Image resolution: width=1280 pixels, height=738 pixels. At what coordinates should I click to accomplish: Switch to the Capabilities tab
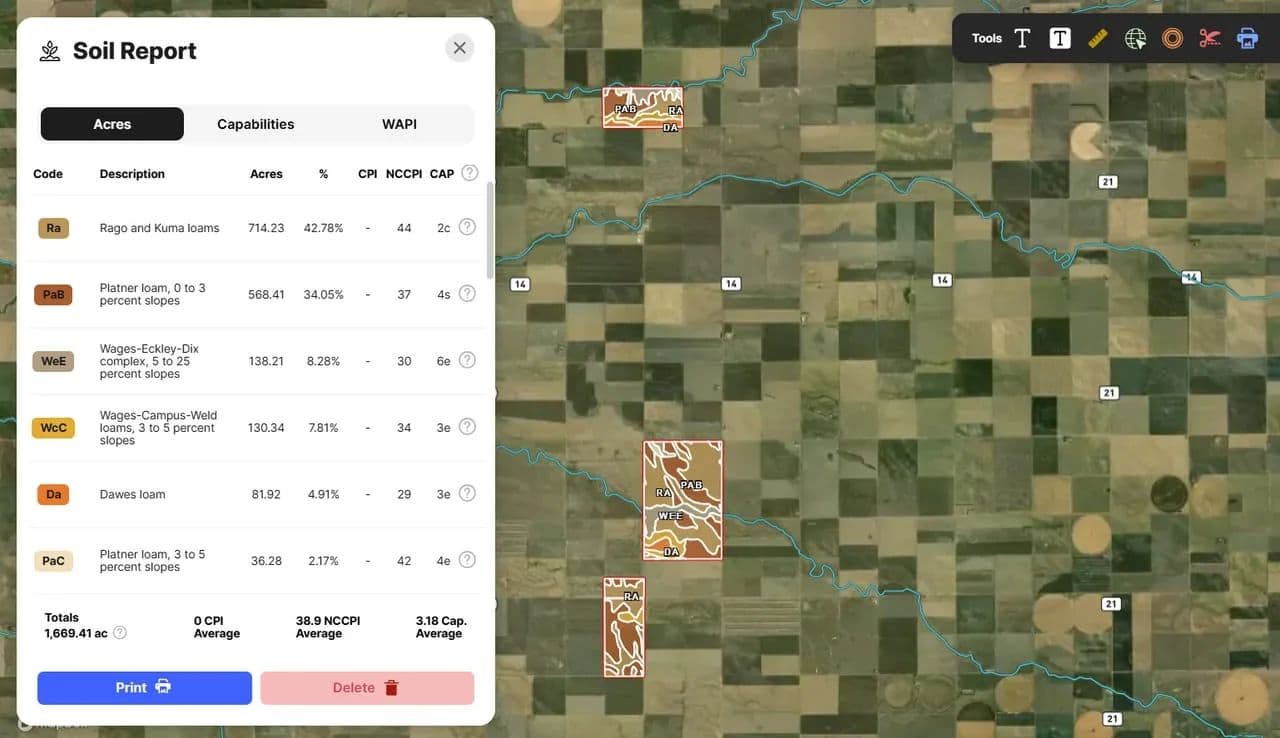pos(256,124)
